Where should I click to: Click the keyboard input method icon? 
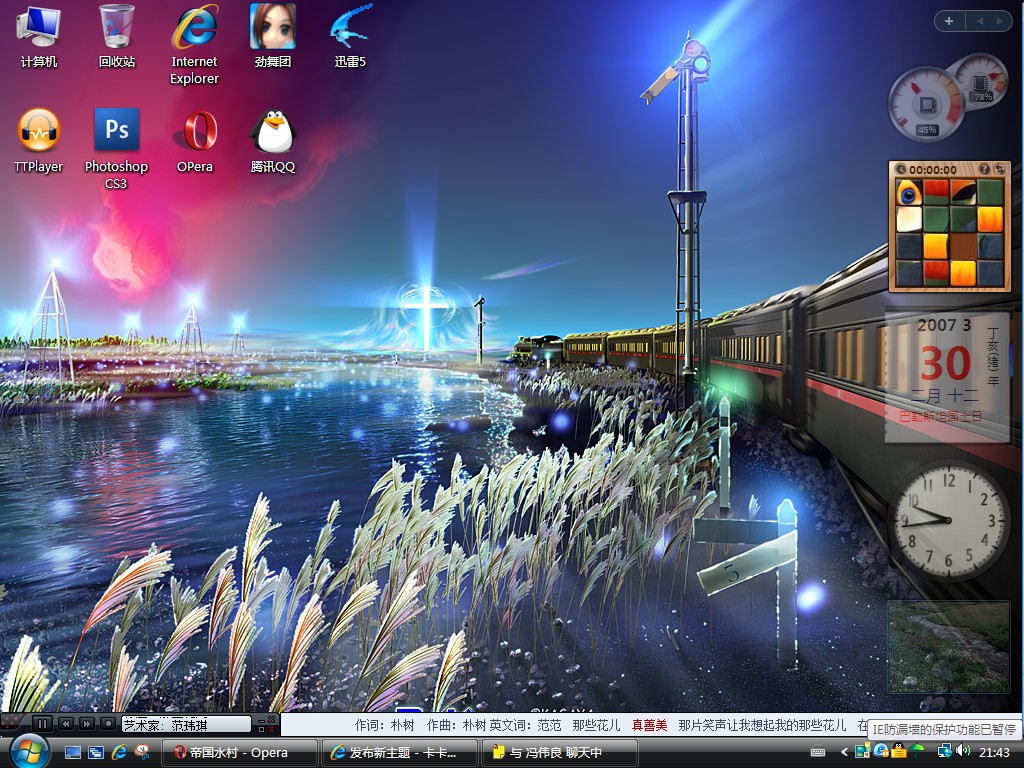coord(818,752)
